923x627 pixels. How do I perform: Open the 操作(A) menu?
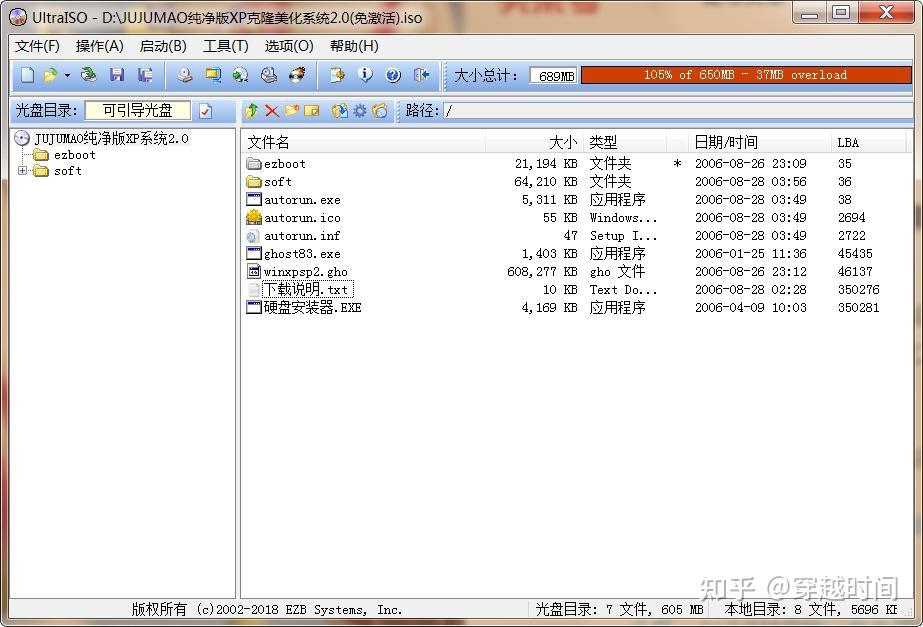[x=99, y=46]
